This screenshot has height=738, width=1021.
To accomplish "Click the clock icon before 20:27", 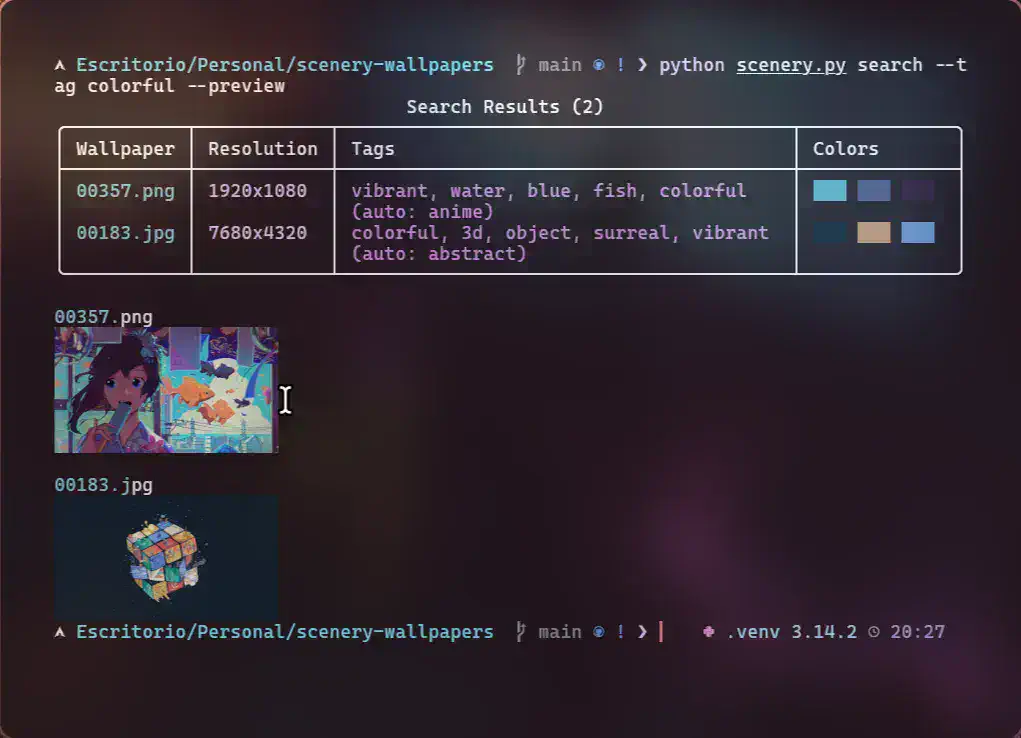I will (x=874, y=632).
